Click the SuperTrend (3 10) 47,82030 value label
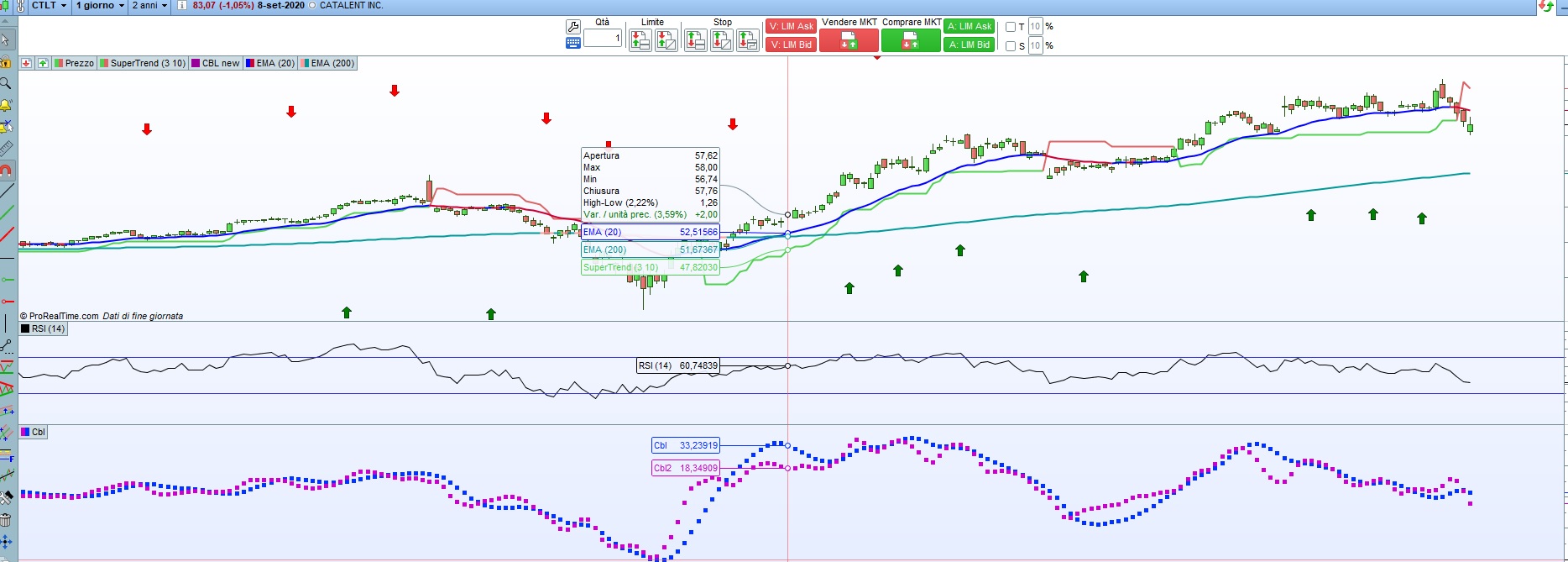Screen dimensions: 1568x562 pos(651,267)
